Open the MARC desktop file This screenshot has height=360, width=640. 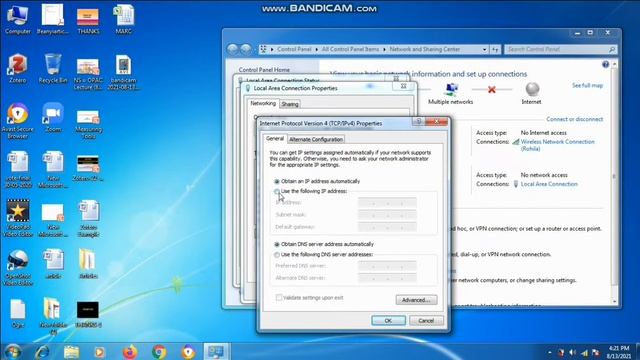(124, 19)
